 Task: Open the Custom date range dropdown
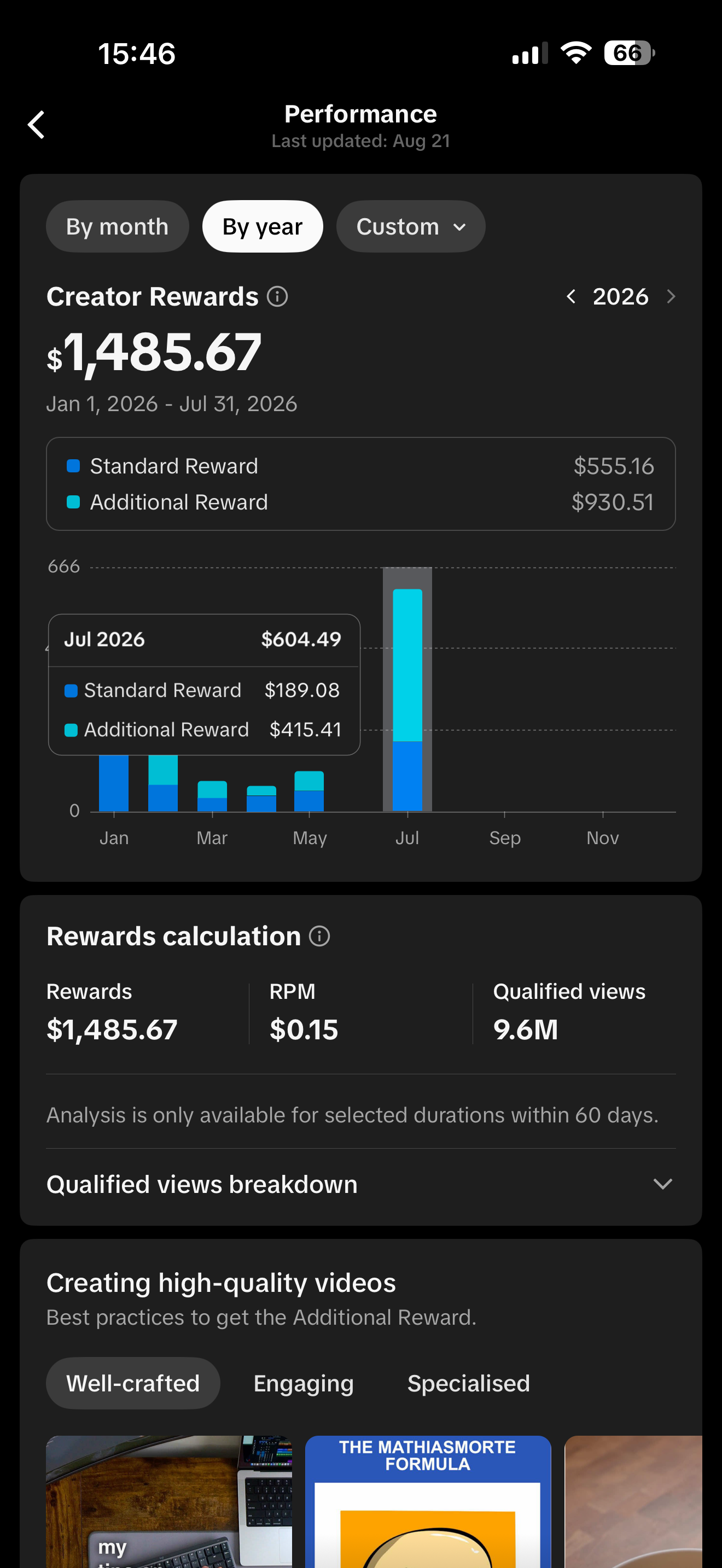point(411,226)
